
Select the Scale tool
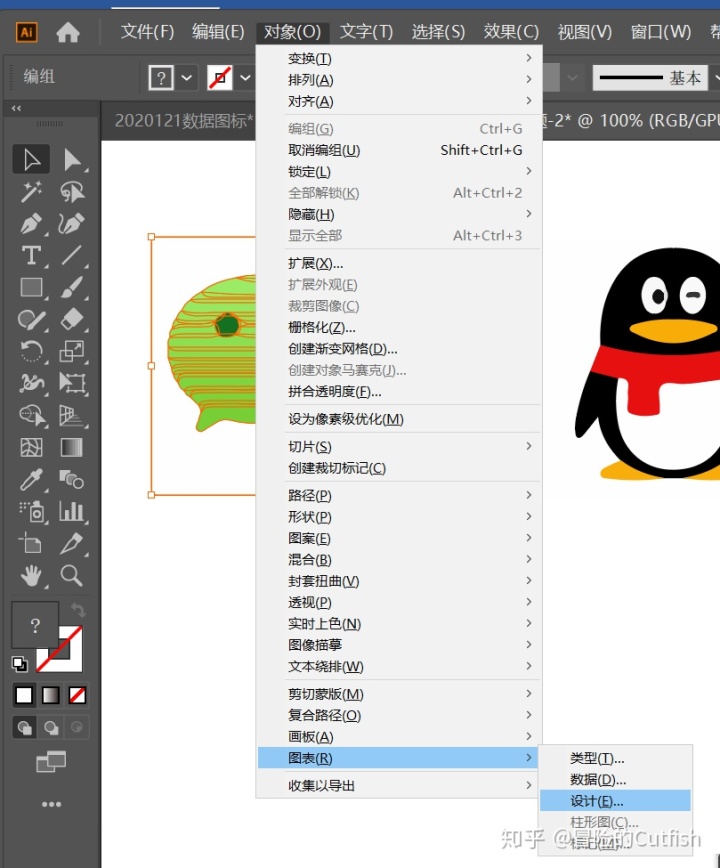72,351
